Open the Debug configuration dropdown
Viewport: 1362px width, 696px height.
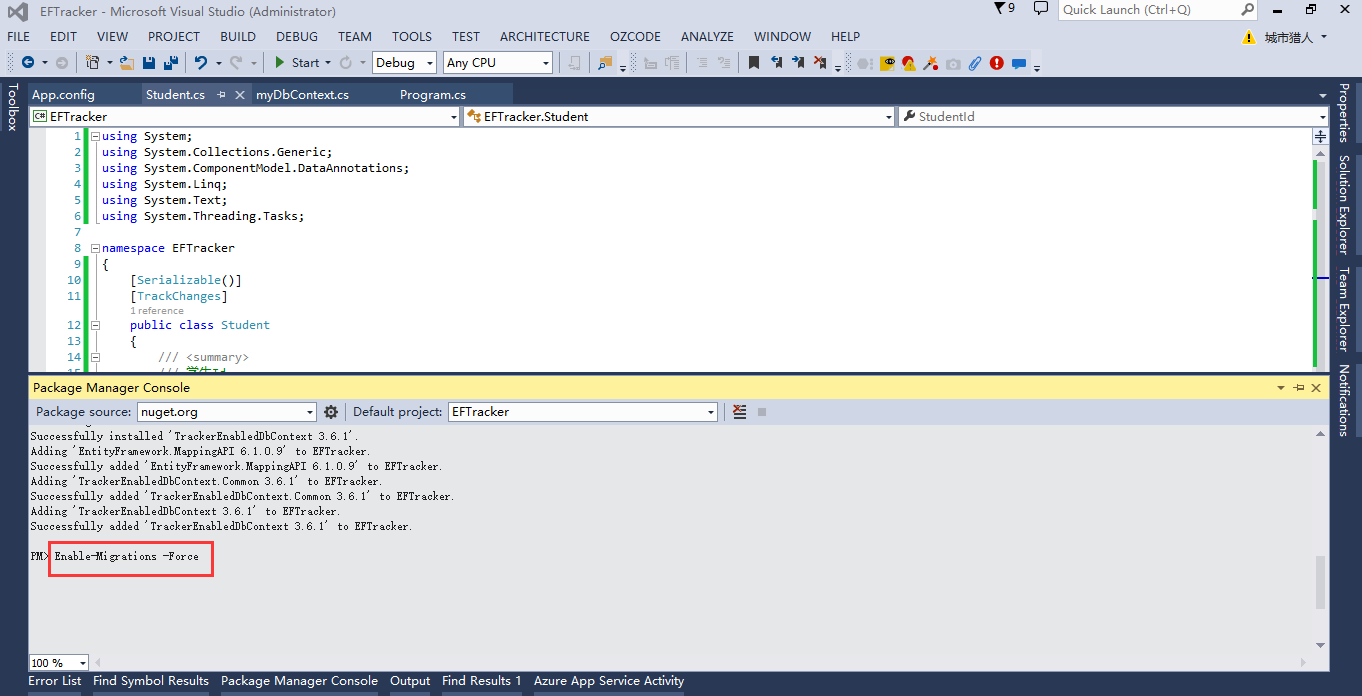431,62
